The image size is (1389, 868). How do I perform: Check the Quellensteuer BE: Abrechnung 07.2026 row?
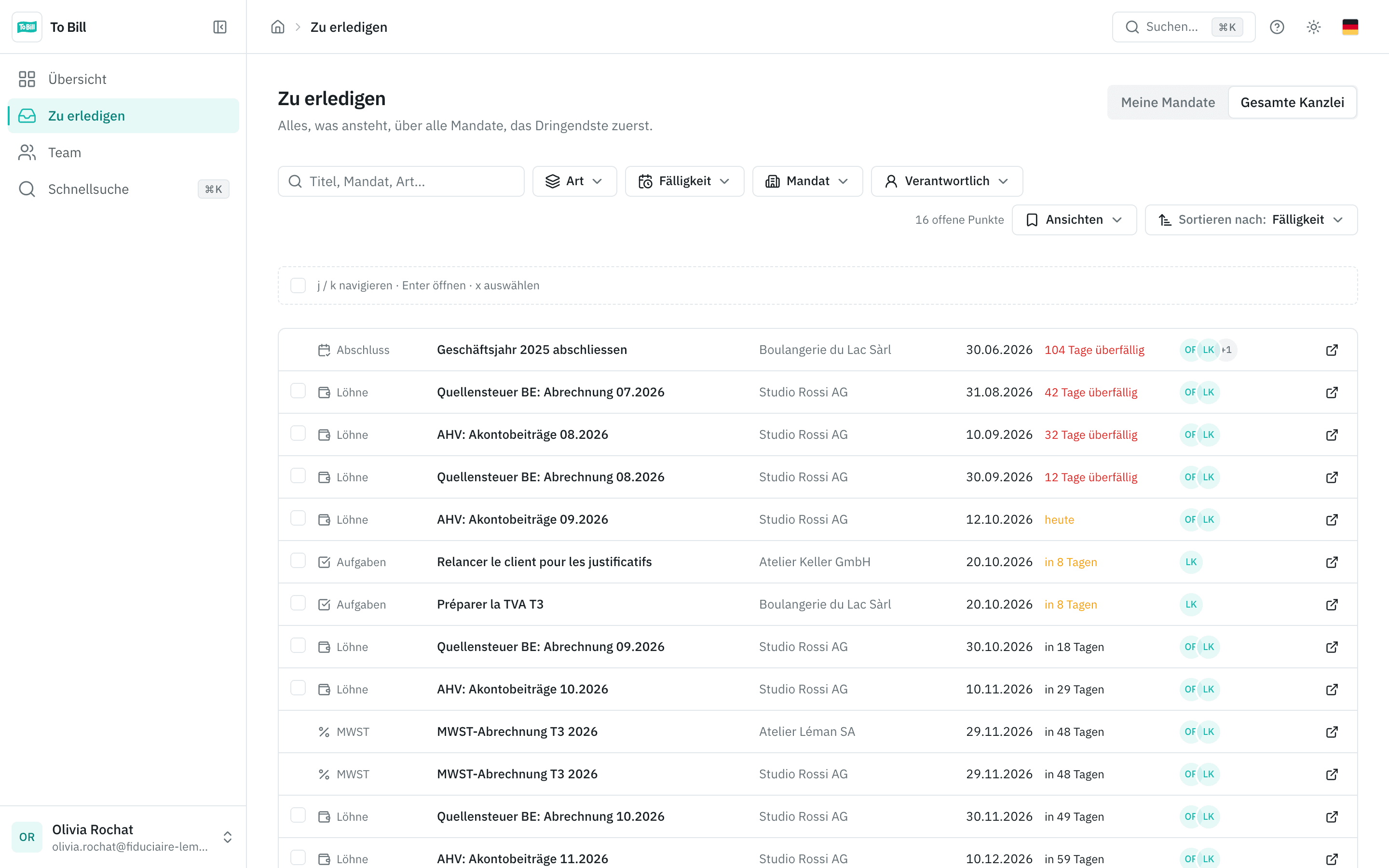tap(298, 391)
